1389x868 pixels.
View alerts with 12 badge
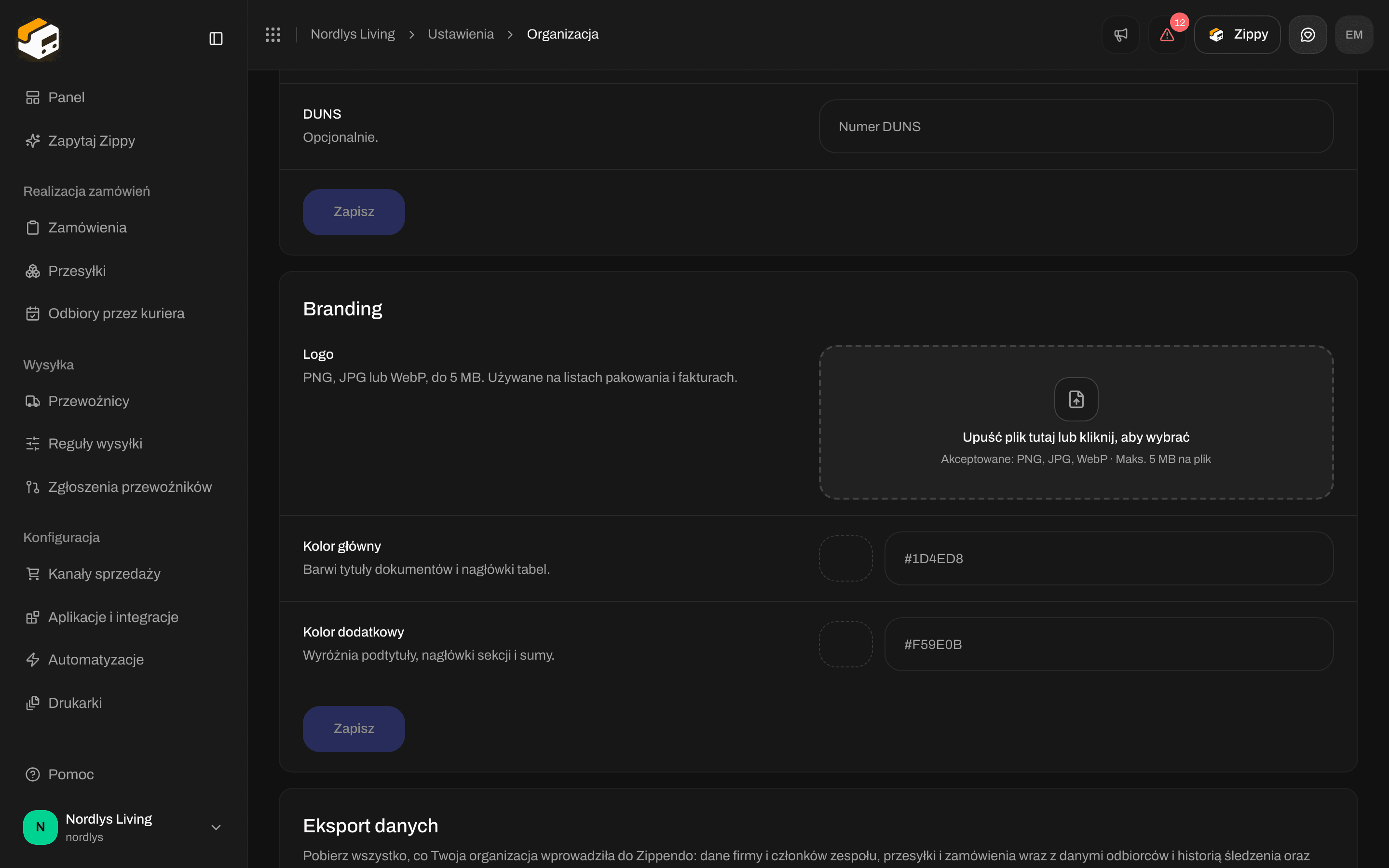(x=1167, y=34)
